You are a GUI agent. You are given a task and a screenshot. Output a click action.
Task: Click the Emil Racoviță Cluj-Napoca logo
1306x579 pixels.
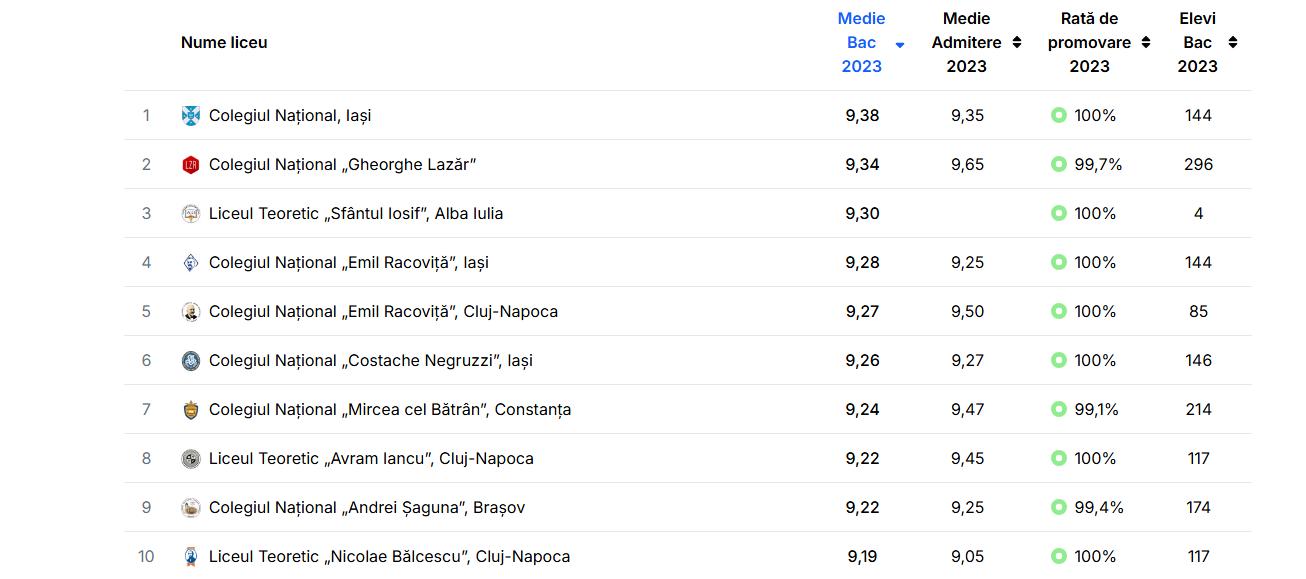click(x=191, y=312)
